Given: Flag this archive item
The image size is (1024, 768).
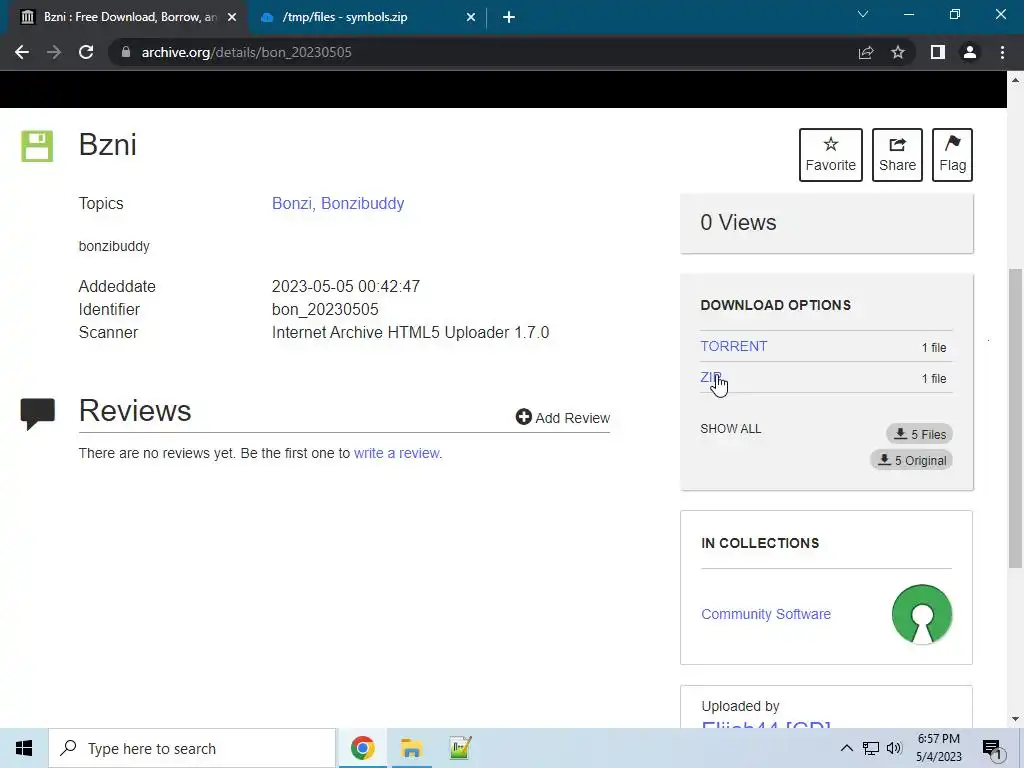Looking at the screenshot, I should coord(952,155).
